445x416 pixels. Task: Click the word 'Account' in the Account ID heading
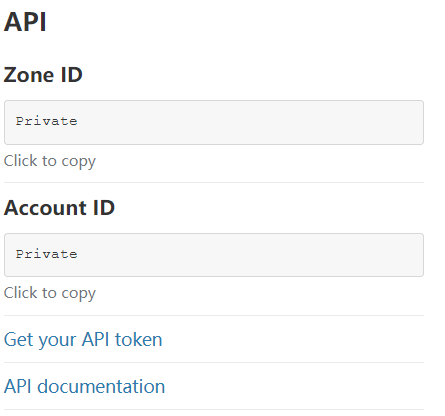tap(46, 208)
